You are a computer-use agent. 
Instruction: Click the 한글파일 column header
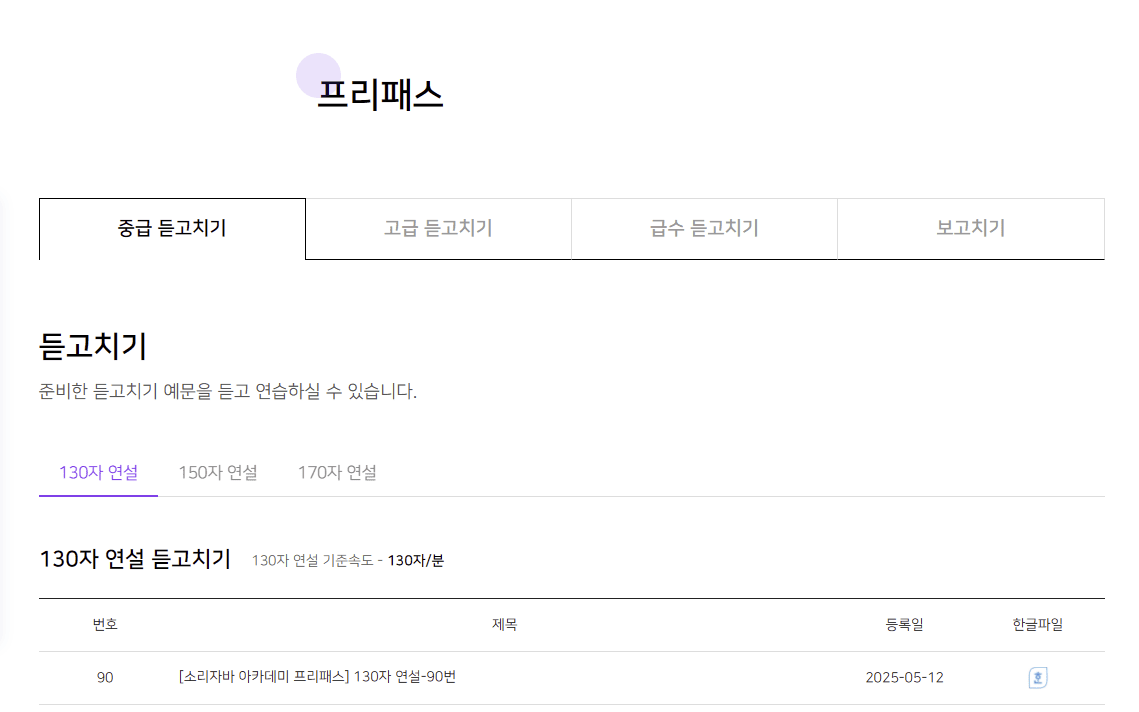tap(1037, 625)
